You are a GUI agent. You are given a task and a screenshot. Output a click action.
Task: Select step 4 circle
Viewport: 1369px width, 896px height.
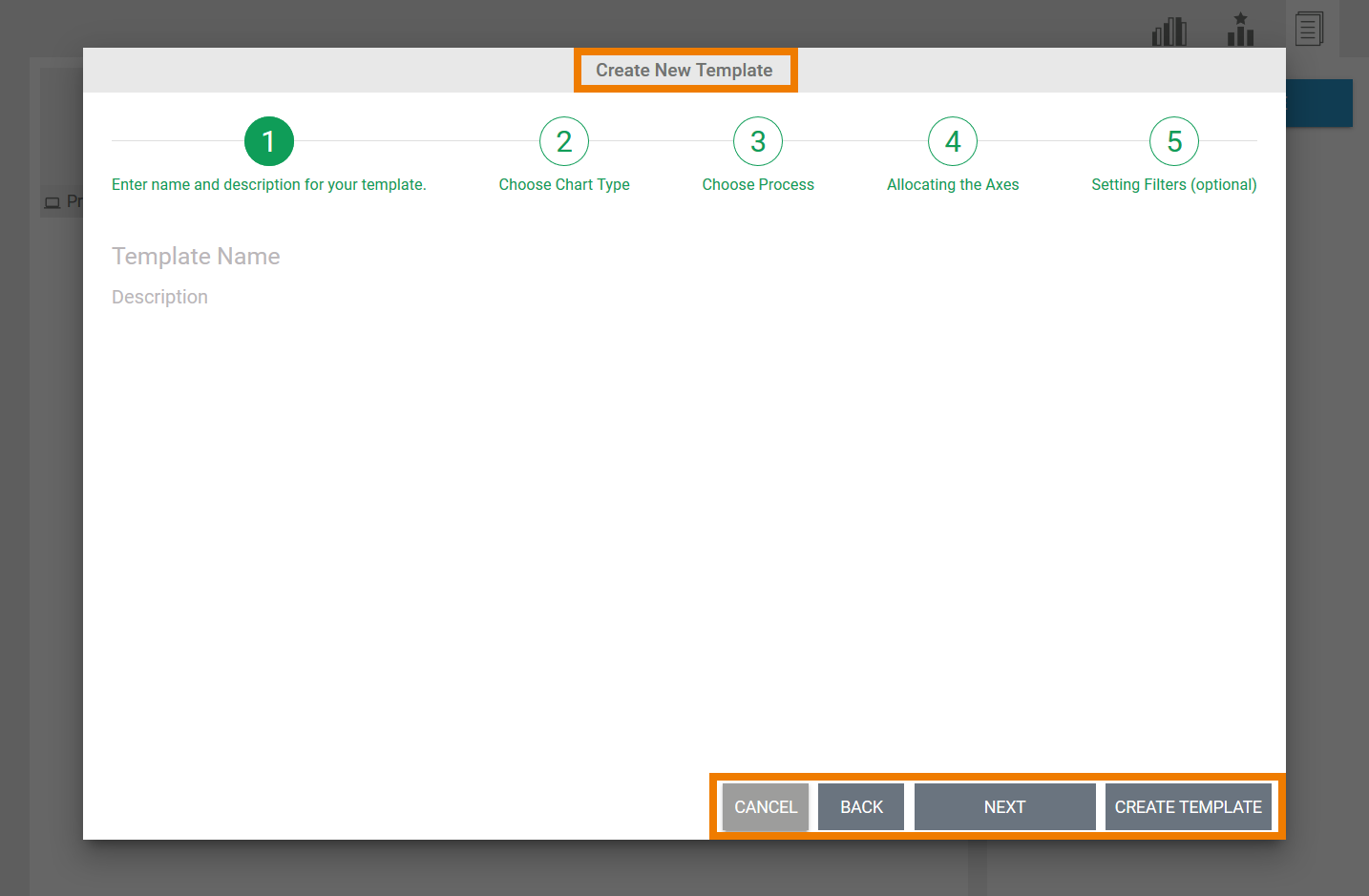click(x=953, y=141)
